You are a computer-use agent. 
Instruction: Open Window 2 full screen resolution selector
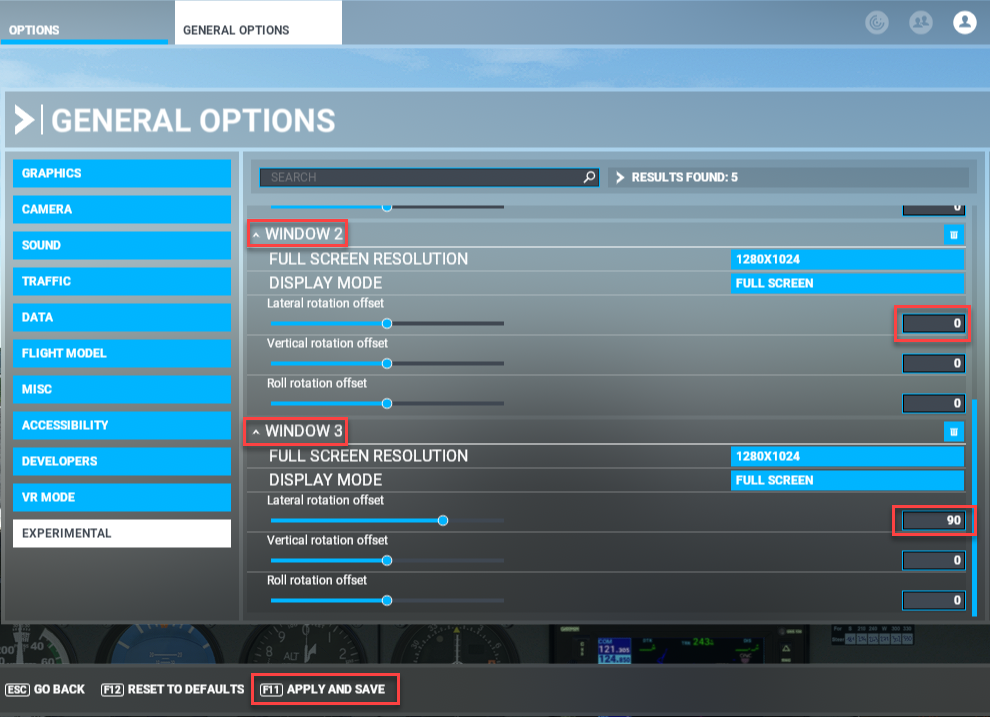point(847,259)
